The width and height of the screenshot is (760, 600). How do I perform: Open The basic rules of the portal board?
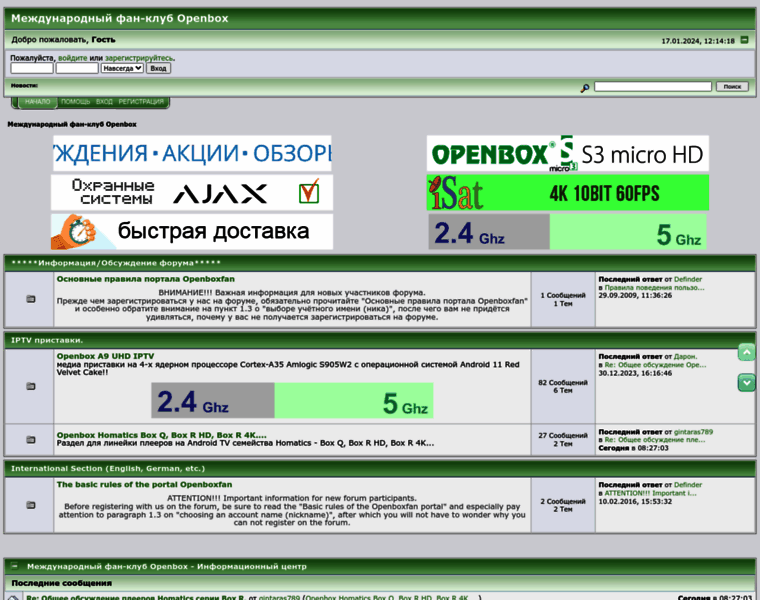coord(144,485)
